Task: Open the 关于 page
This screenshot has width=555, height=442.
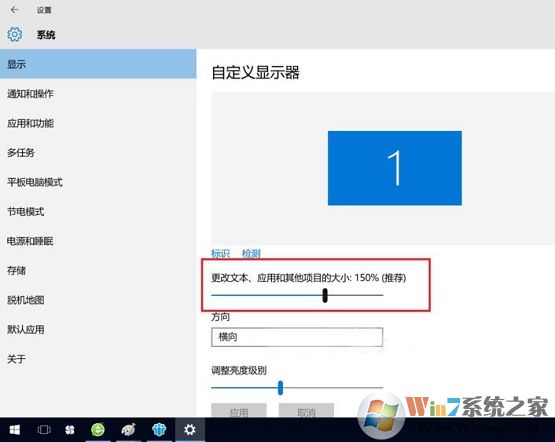Action: [x=98, y=359]
